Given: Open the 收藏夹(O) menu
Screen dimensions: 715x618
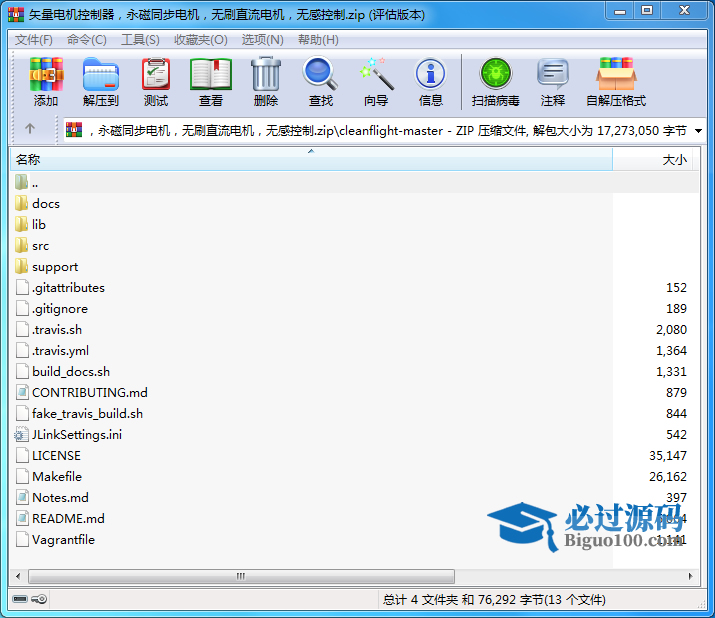Looking at the screenshot, I should [201, 40].
